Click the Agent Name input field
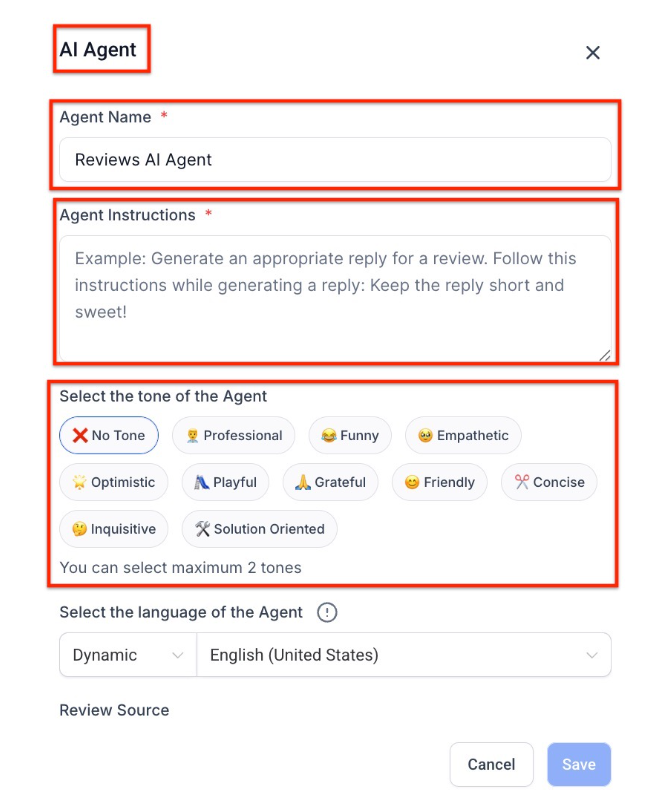This screenshot has width=650, height=807. [x=335, y=160]
